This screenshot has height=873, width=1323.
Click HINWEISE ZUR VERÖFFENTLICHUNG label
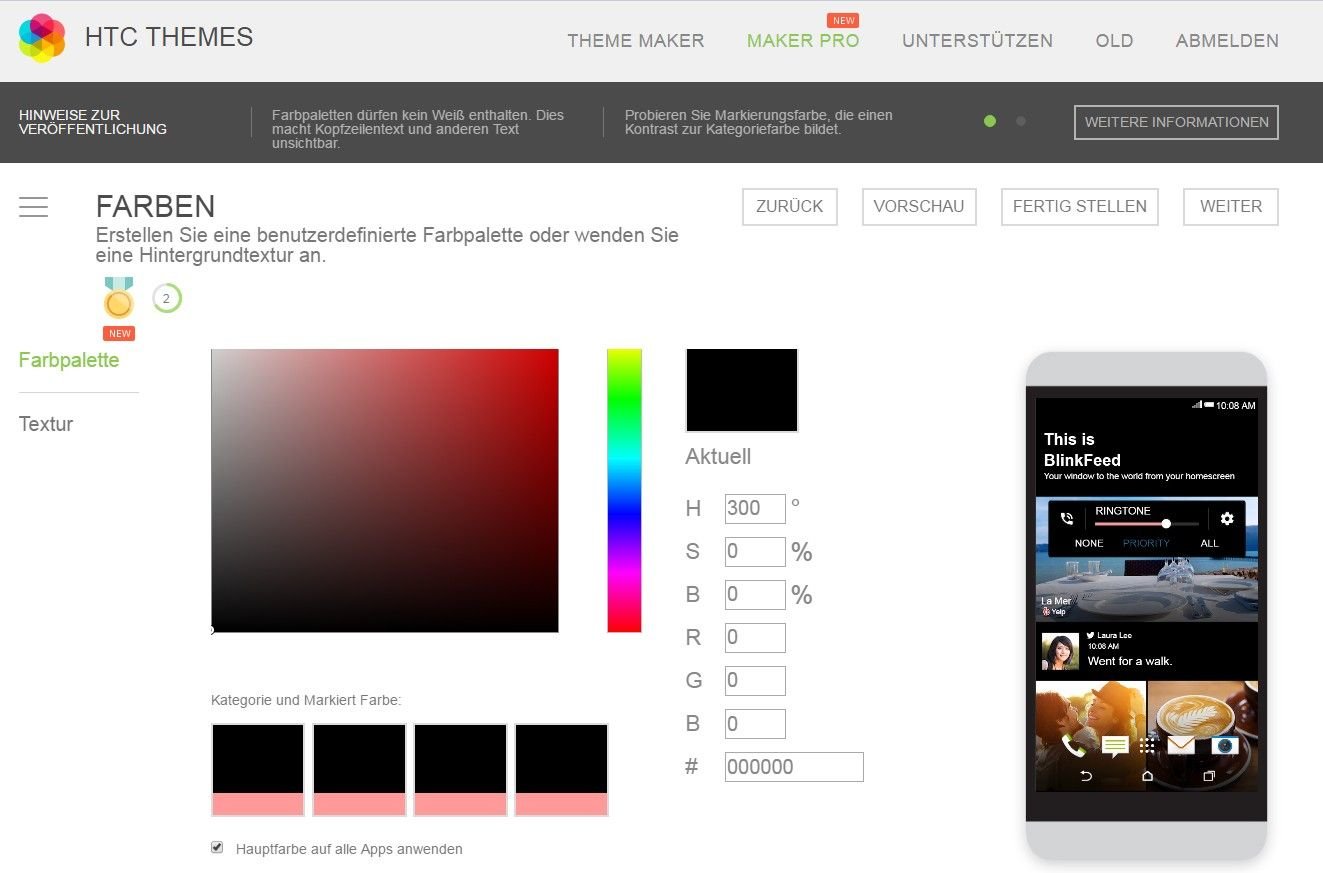(93, 122)
